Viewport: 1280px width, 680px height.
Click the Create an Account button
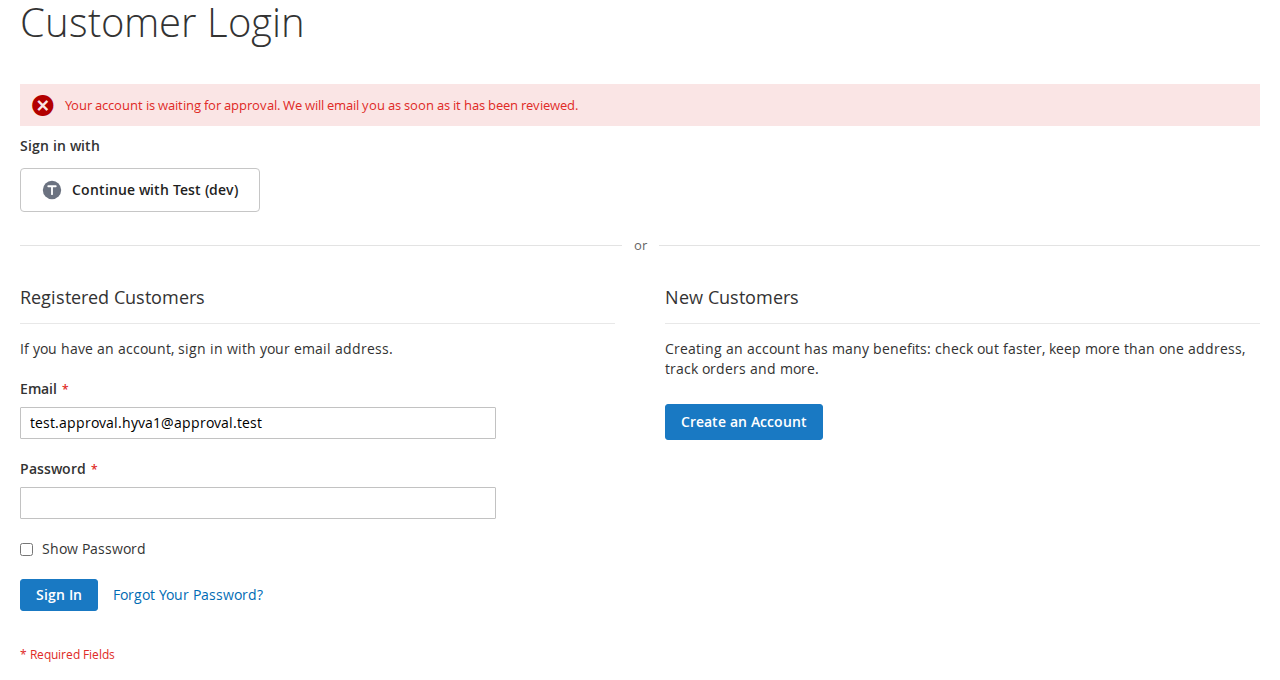click(744, 422)
